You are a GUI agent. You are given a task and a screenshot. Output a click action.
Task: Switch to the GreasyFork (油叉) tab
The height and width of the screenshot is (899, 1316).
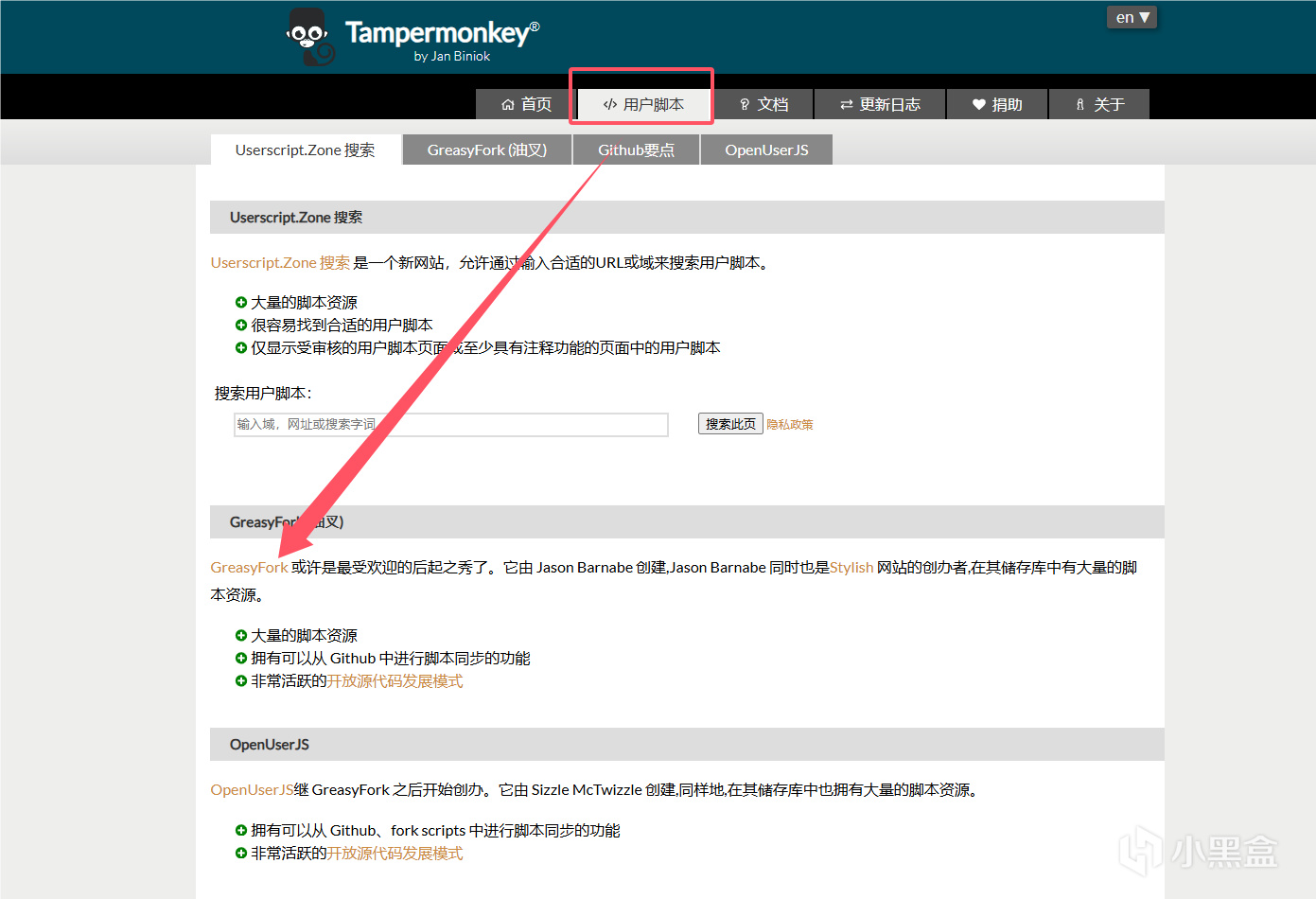click(487, 150)
